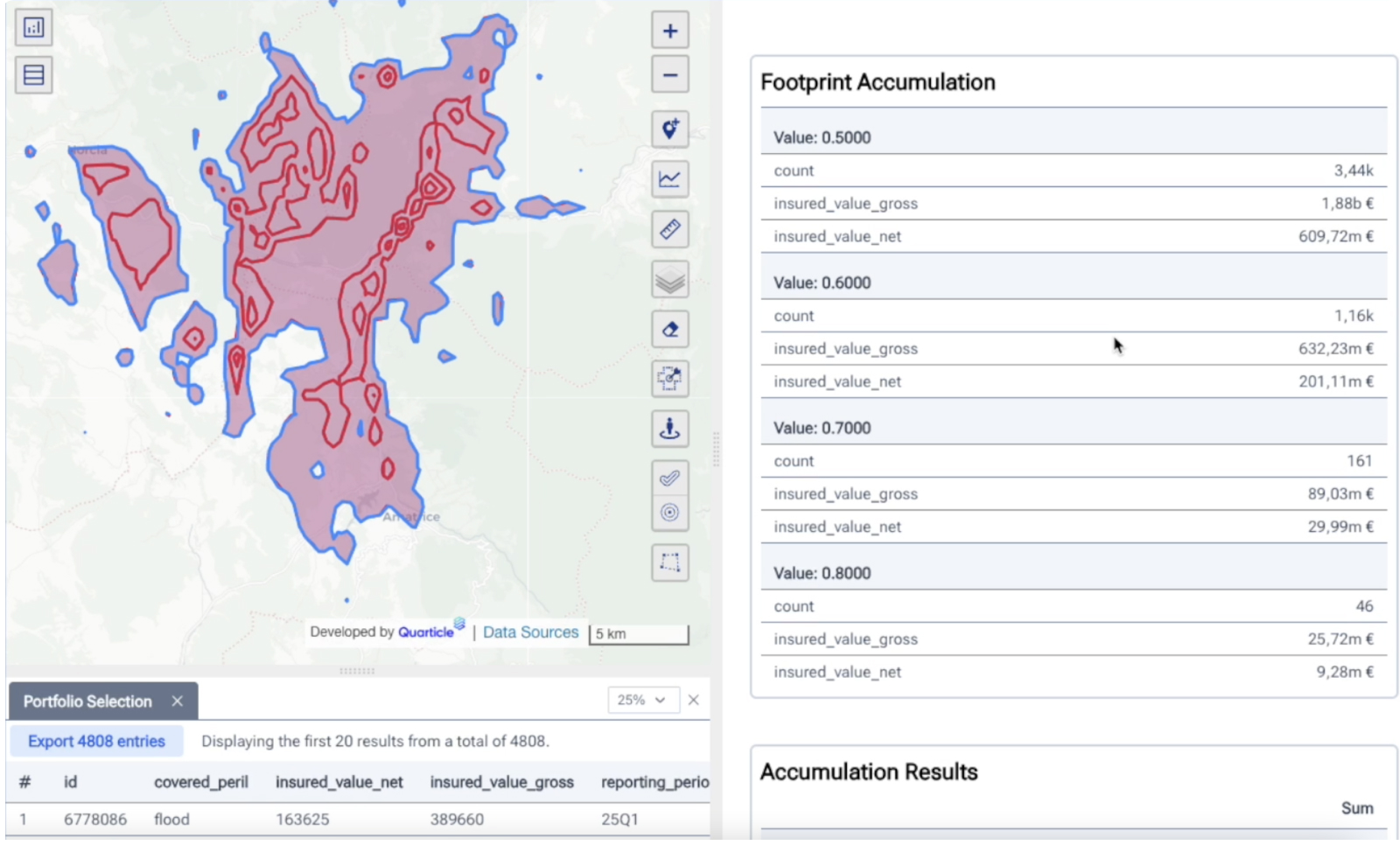Open the chart analysis tool
1400x852 pixels.
[x=669, y=178]
